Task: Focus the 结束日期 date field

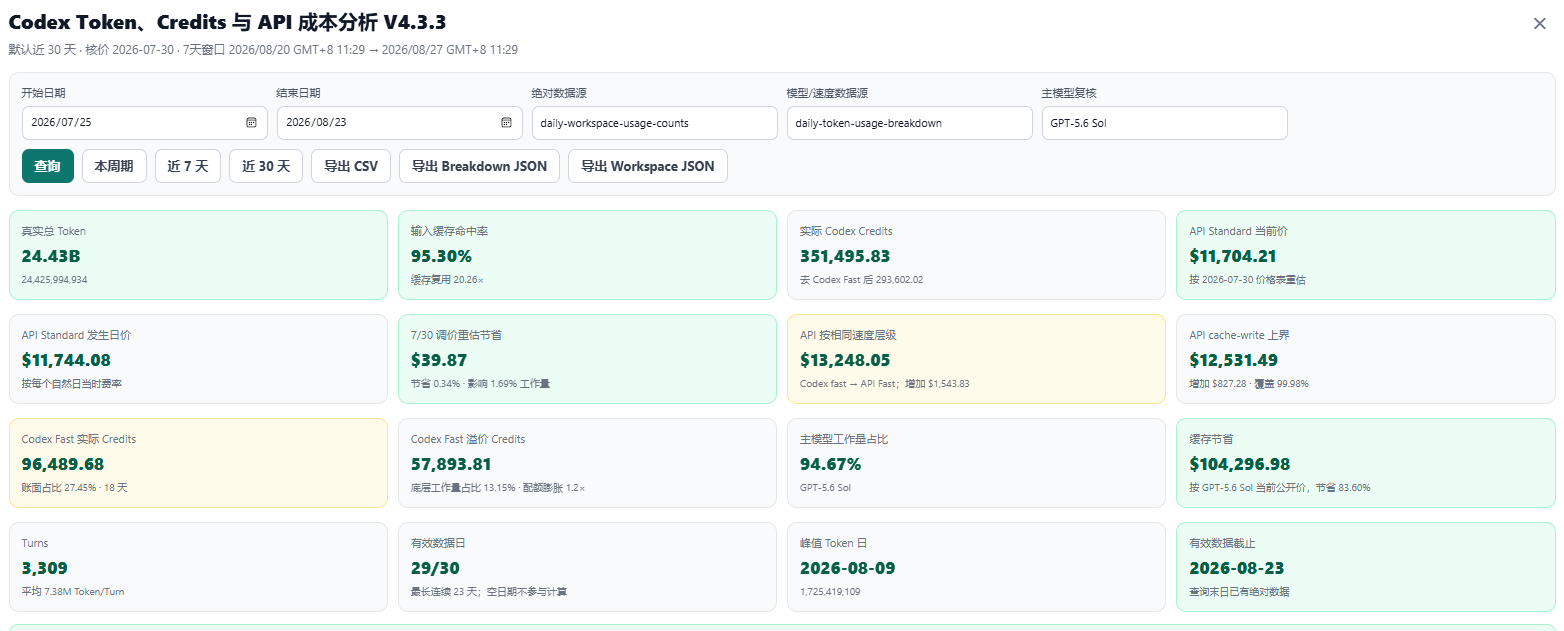Action: [400, 123]
